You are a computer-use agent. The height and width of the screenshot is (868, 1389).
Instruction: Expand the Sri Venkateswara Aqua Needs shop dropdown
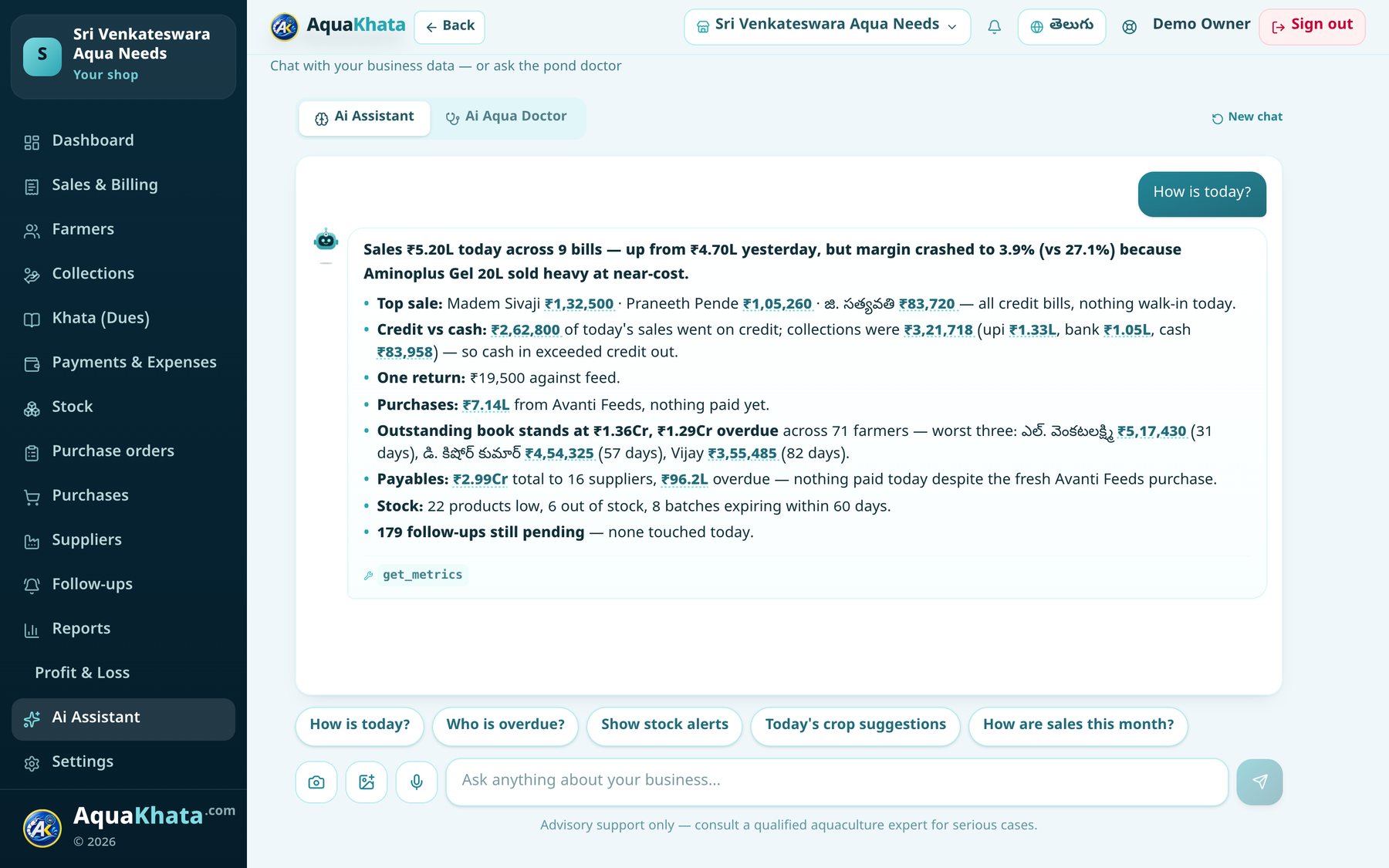(827, 27)
